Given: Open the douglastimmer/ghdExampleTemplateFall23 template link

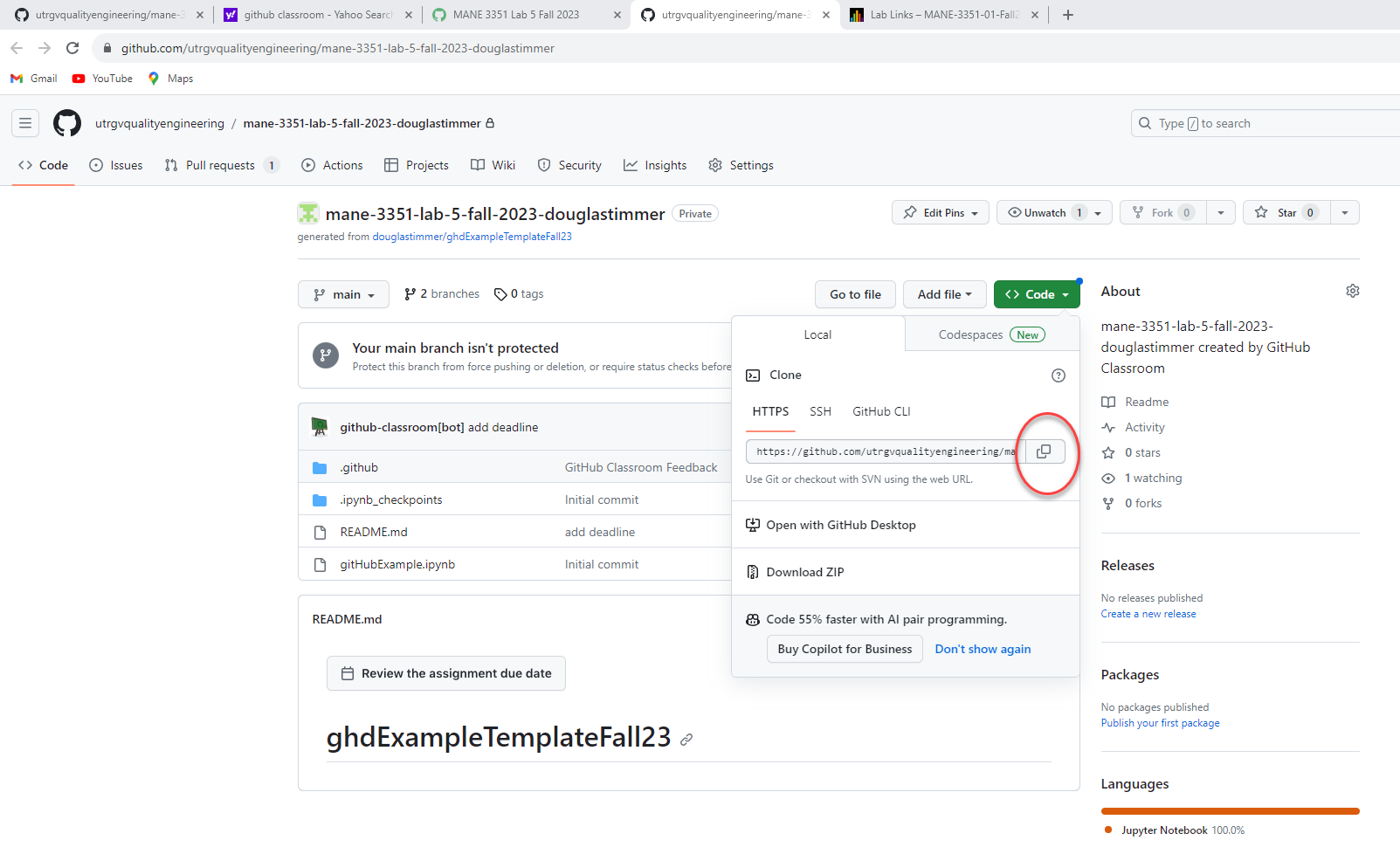Looking at the screenshot, I should (472, 237).
